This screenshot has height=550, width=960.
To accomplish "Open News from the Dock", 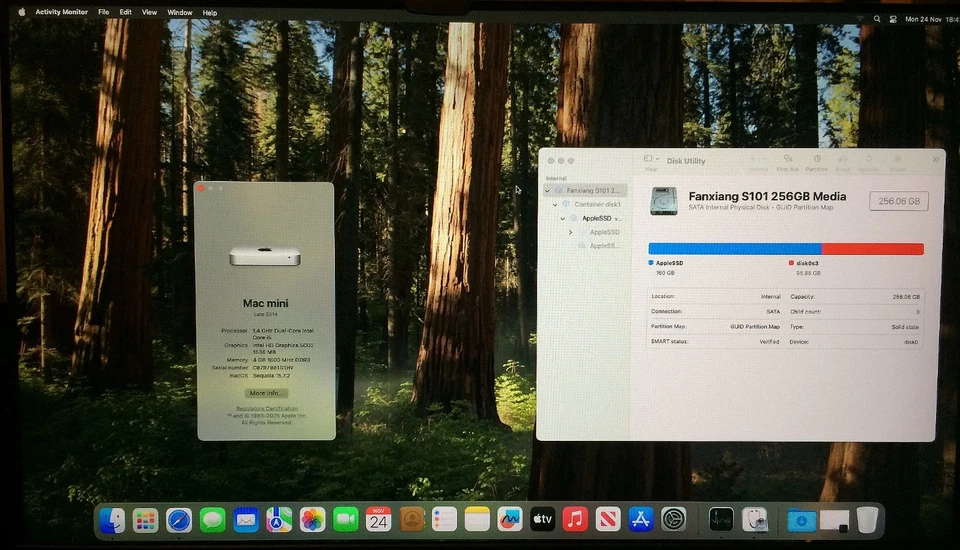I will (608, 521).
